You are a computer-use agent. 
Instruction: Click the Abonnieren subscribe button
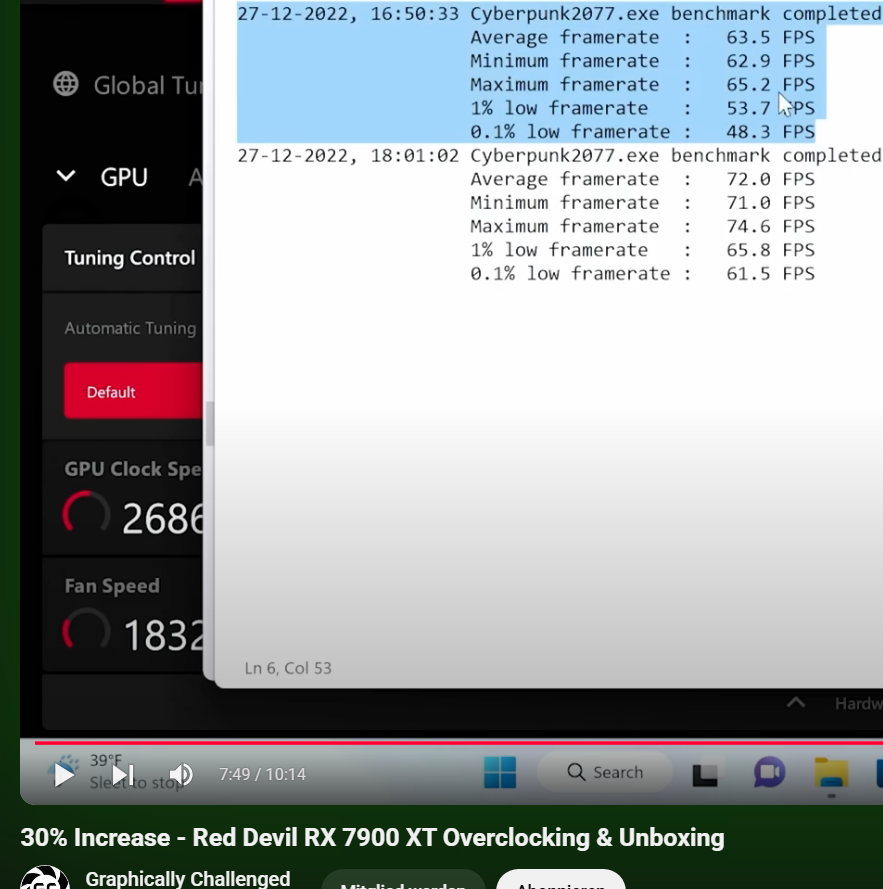click(x=560, y=881)
